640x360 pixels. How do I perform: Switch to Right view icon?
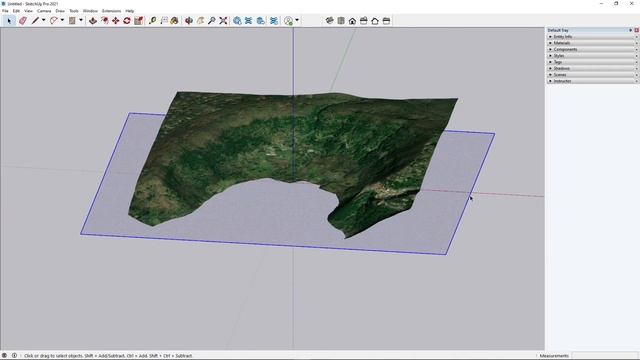[x=364, y=20]
